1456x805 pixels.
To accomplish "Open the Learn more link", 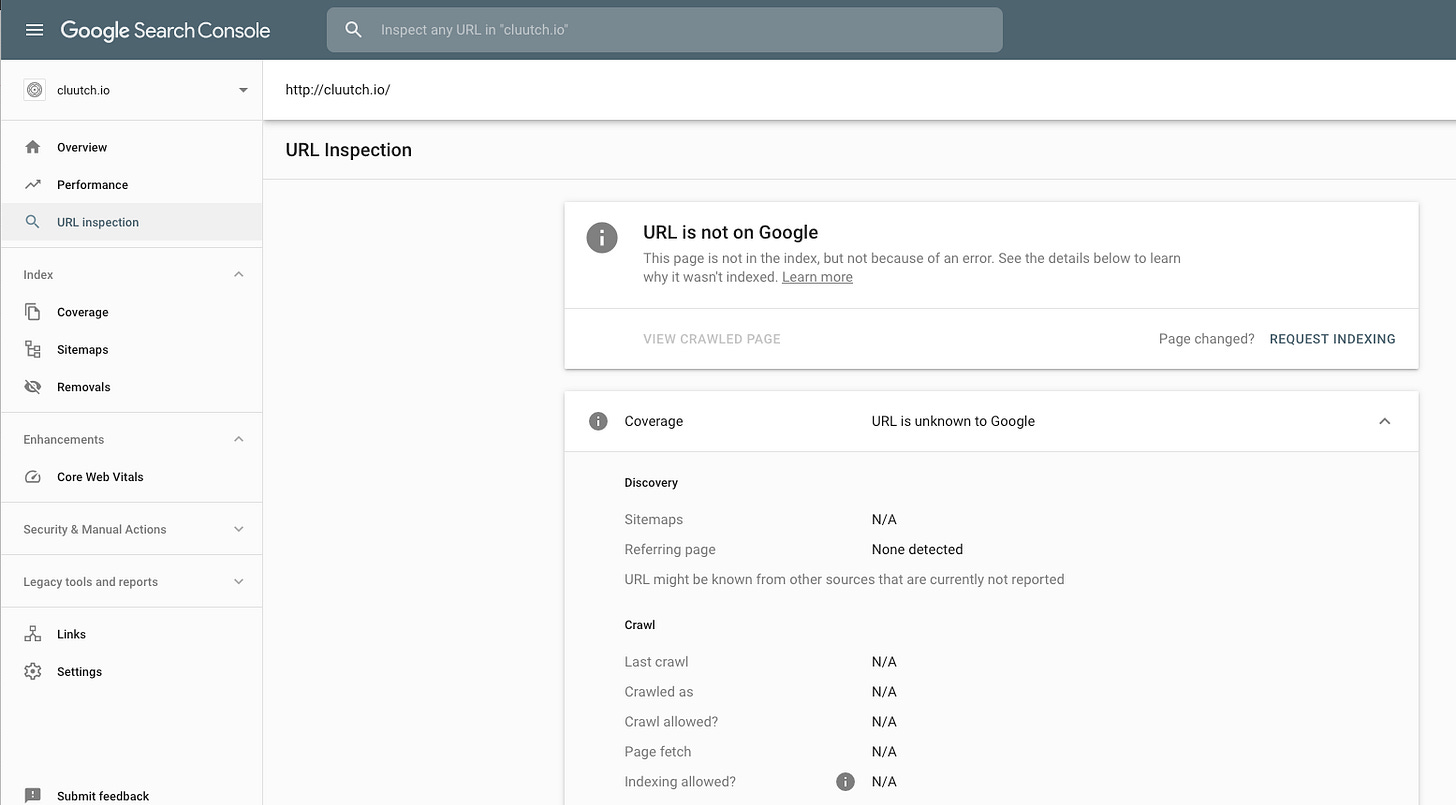I will pyautogui.click(x=817, y=277).
